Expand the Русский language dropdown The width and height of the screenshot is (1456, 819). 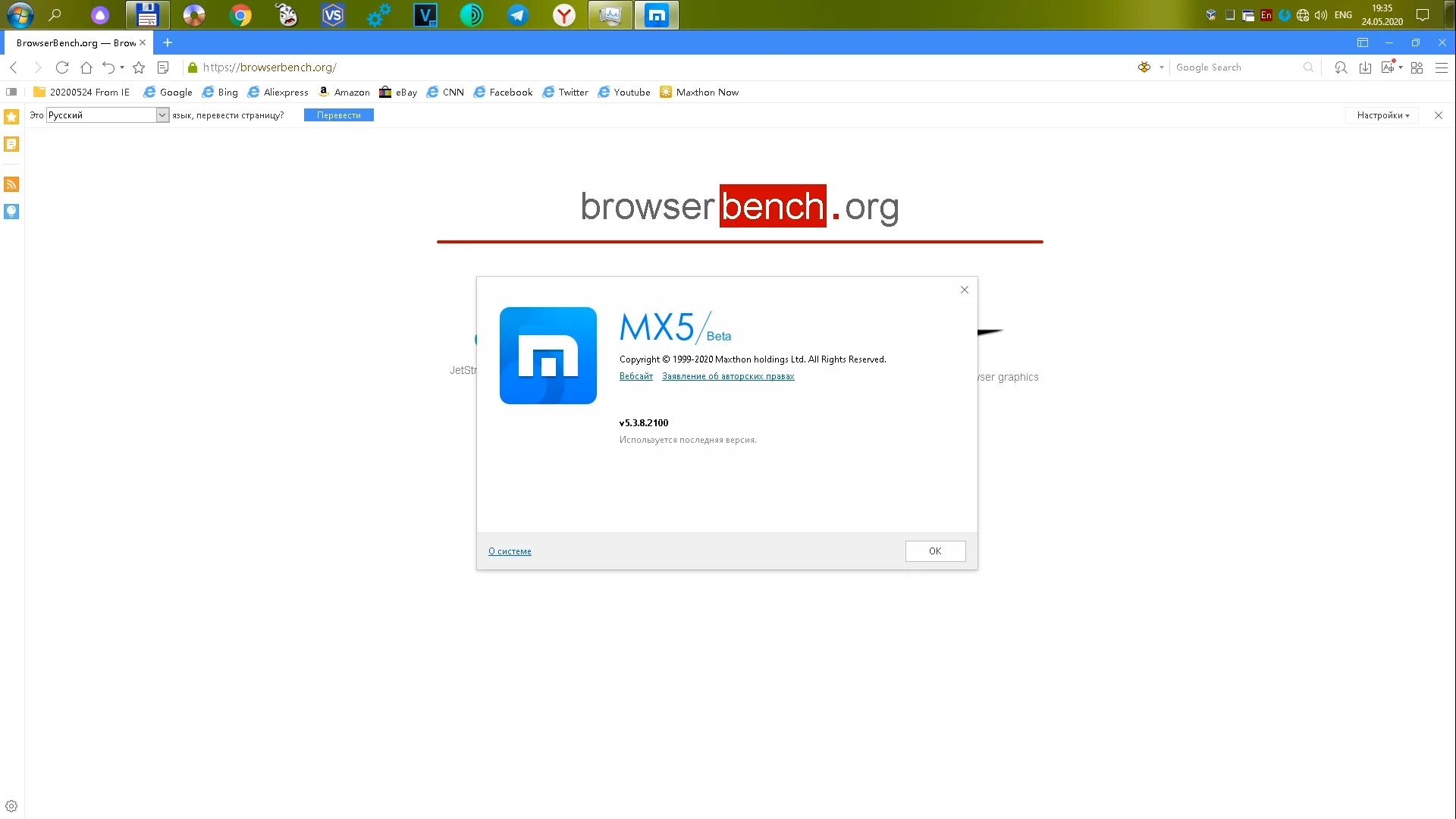tap(162, 115)
